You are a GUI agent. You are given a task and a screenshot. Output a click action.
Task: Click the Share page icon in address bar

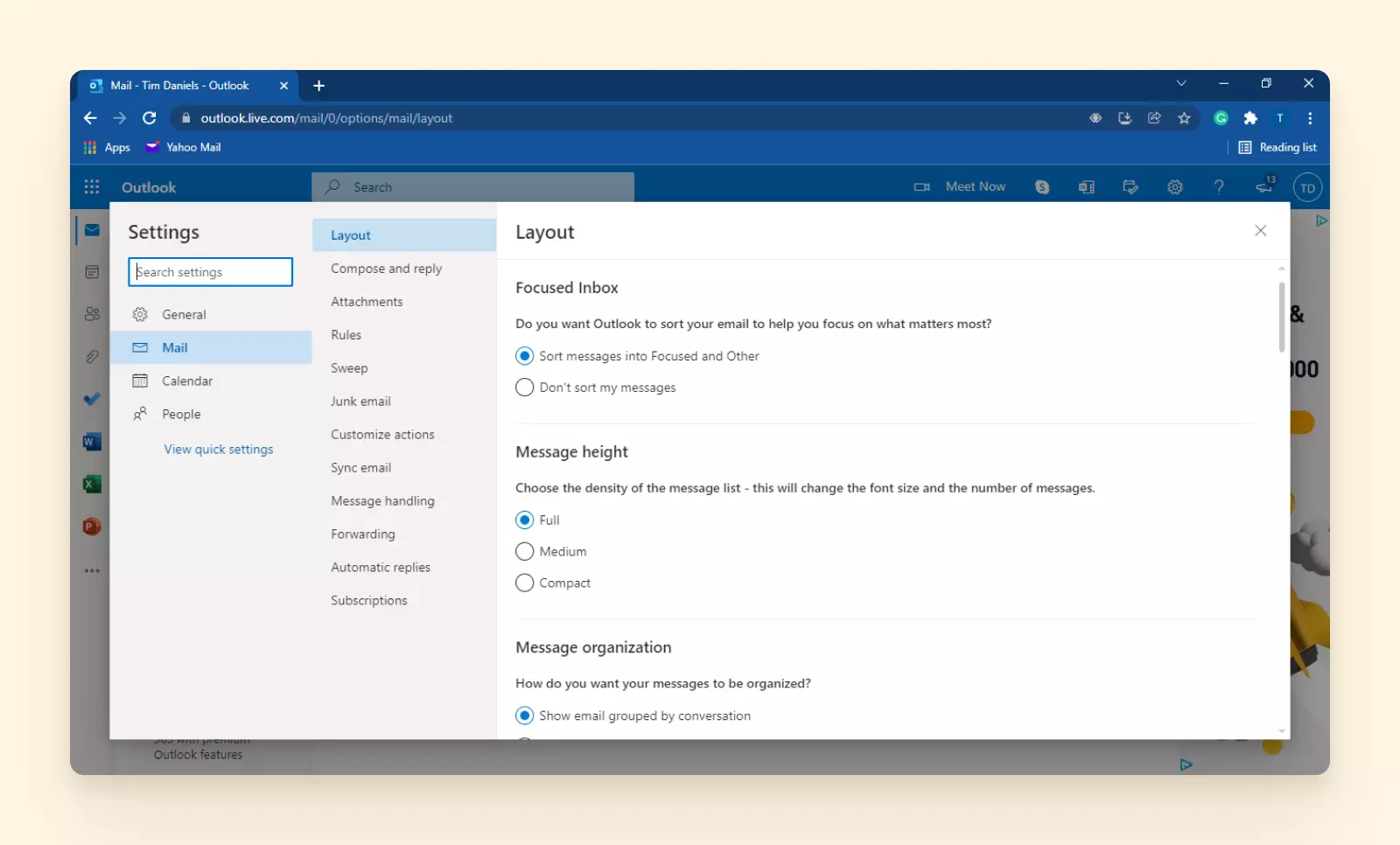(1154, 118)
